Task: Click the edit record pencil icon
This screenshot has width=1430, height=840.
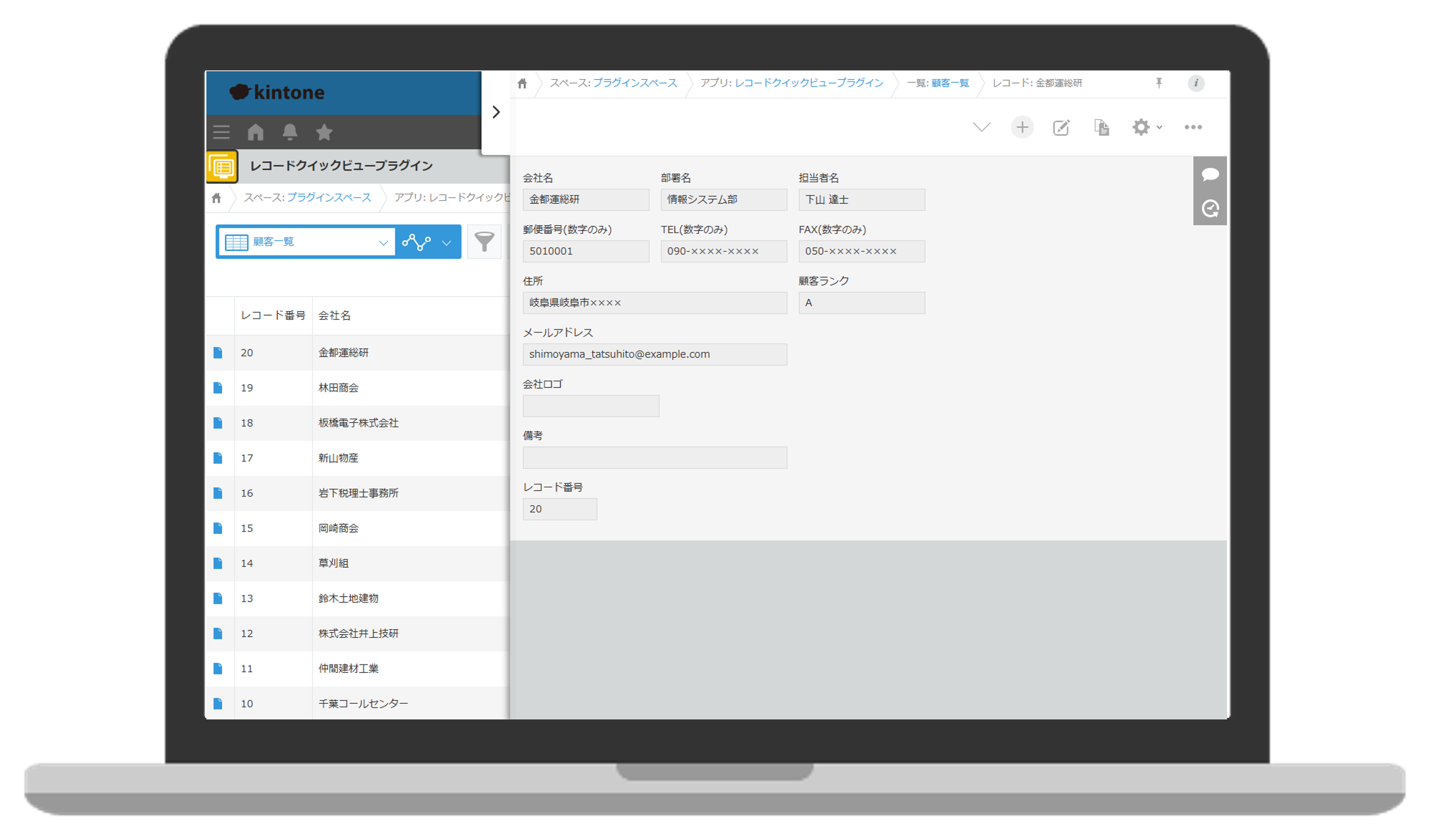Action: pos(1061,127)
